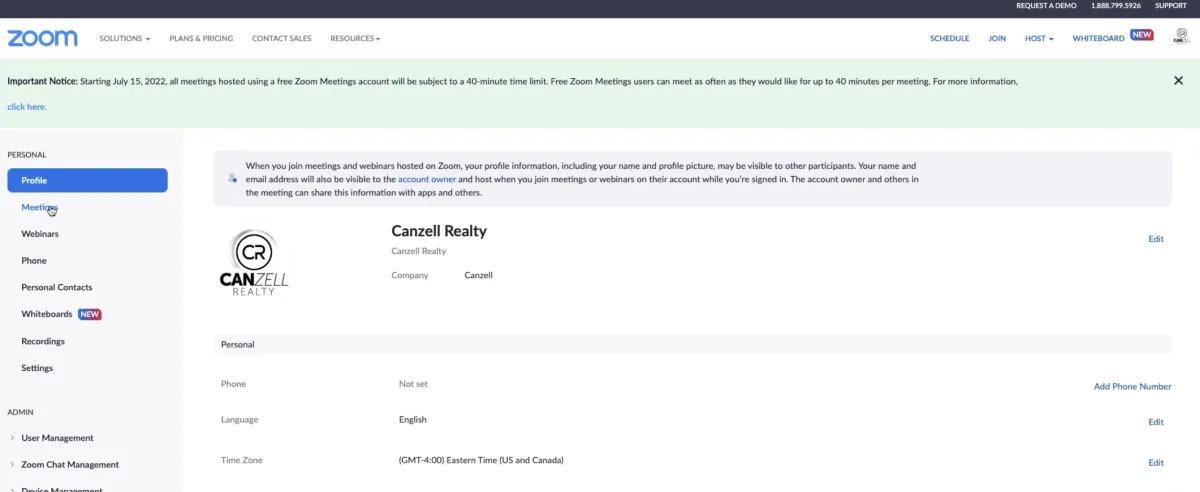Image resolution: width=1200 pixels, height=492 pixels.
Task: Open the account avatar menu
Action: pos(1180,37)
